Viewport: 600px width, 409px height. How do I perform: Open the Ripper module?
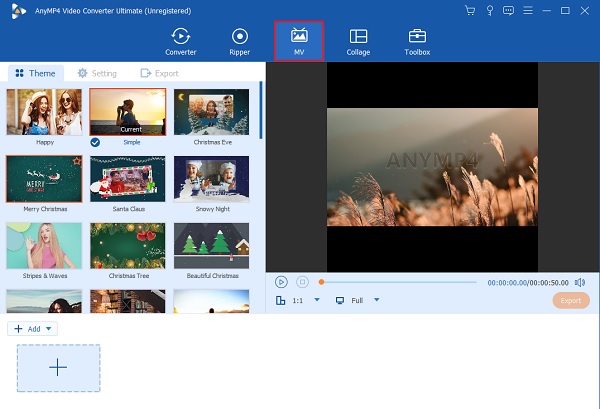pyautogui.click(x=240, y=41)
